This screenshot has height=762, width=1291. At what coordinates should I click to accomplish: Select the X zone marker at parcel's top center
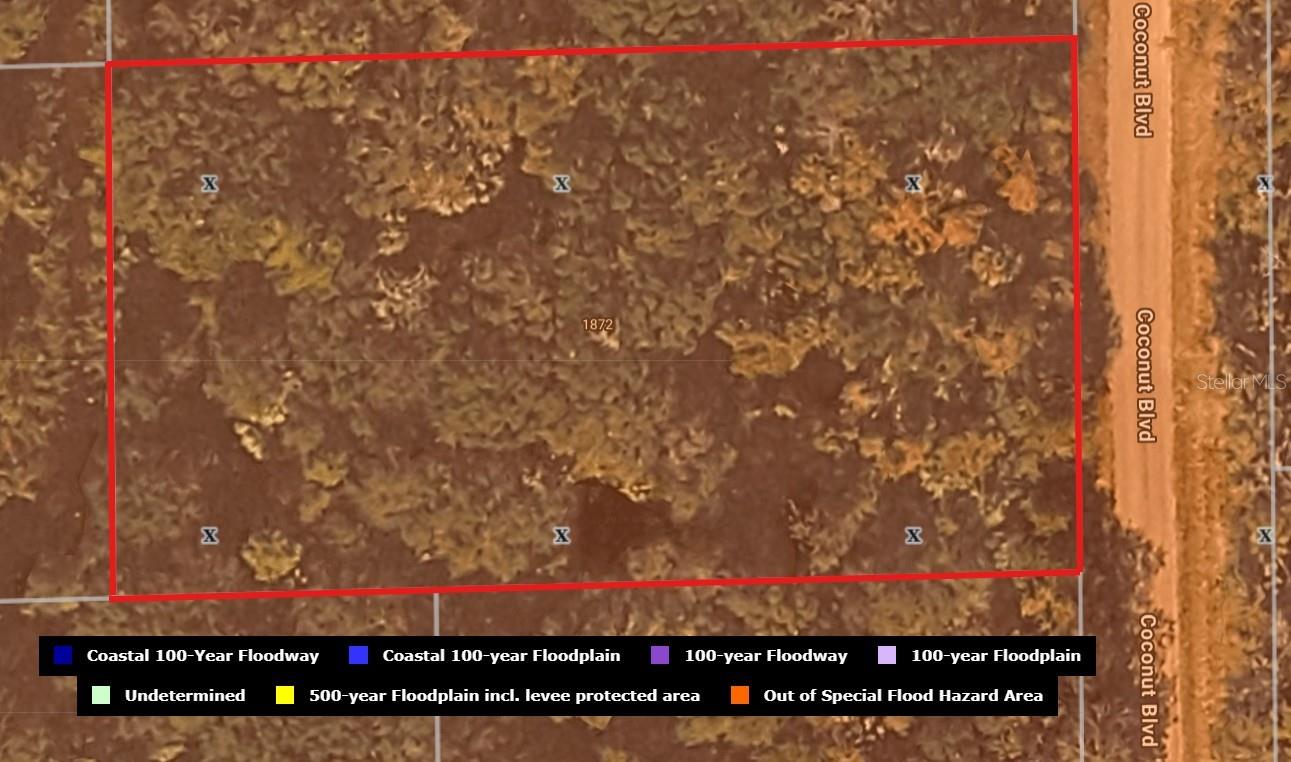(x=562, y=184)
